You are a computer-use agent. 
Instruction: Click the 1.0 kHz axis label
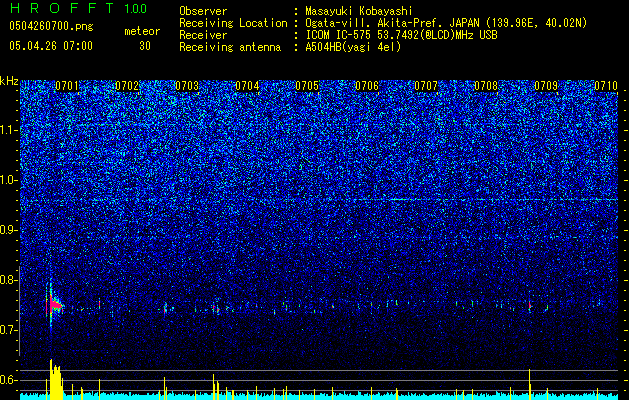tap(9, 180)
